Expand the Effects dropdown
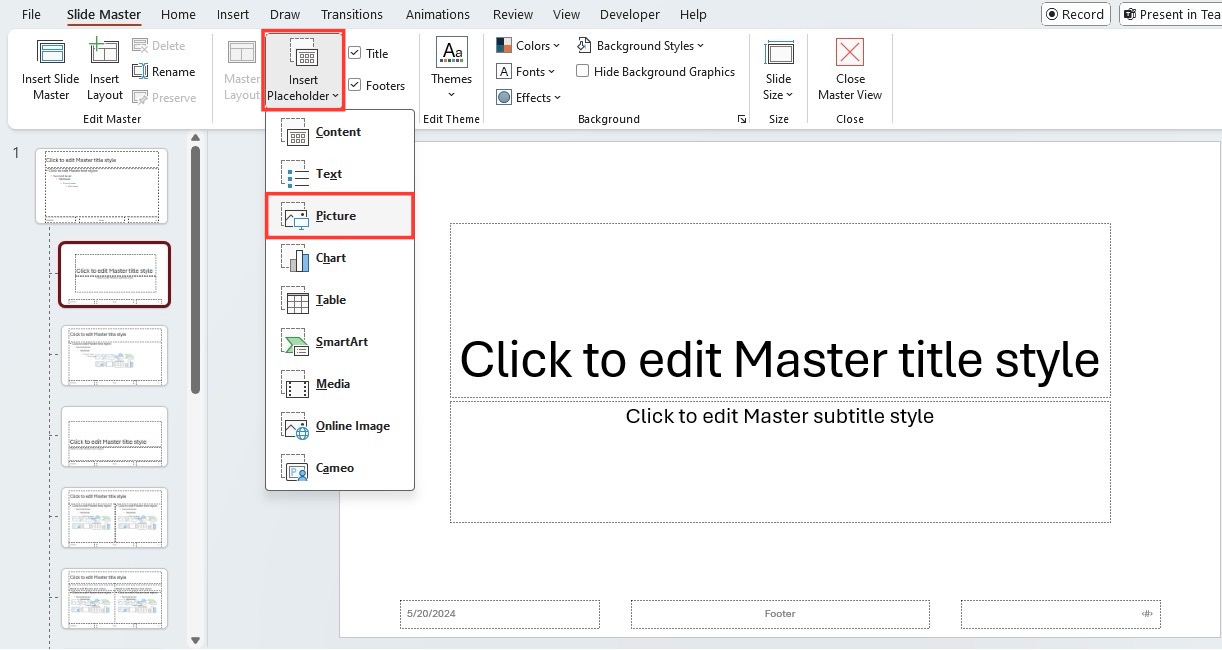 click(529, 98)
